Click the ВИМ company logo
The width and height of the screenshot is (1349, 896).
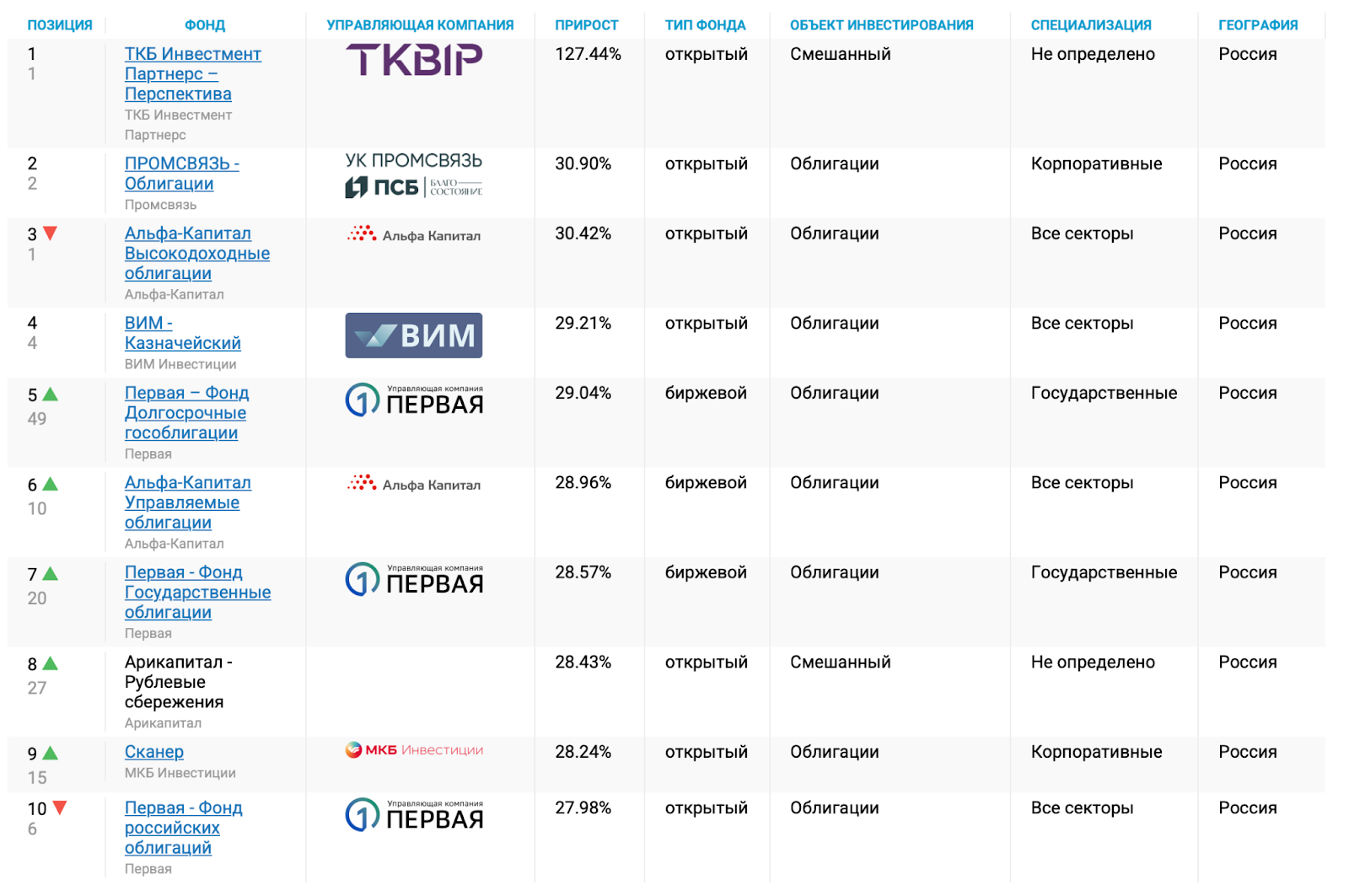[413, 335]
